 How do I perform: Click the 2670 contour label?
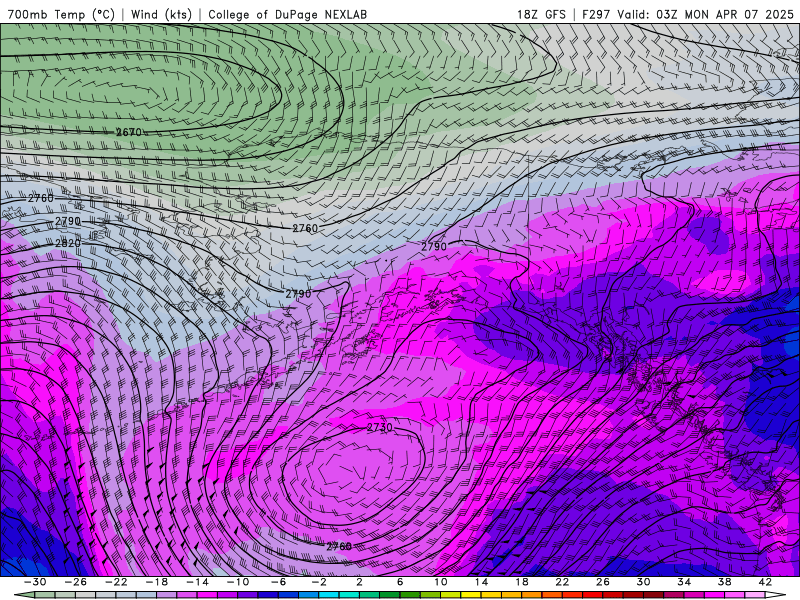129,133
